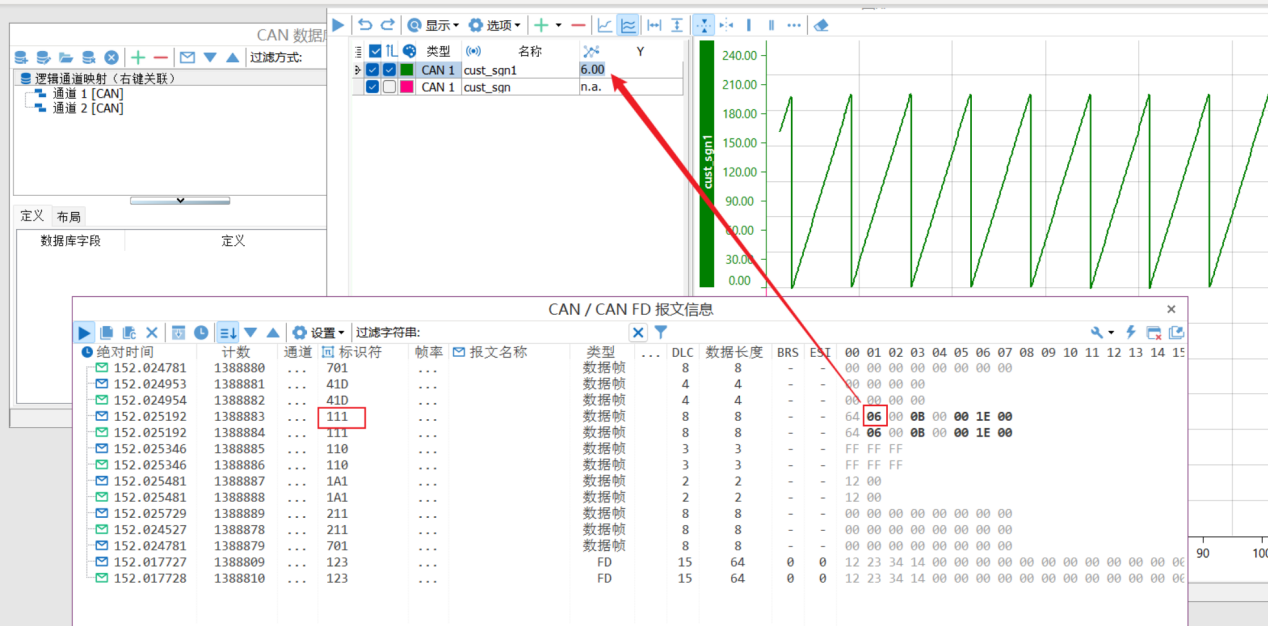The image size is (1268, 626).
Task: Select the single-axis line chart icon
Action: (x=605, y=25)
